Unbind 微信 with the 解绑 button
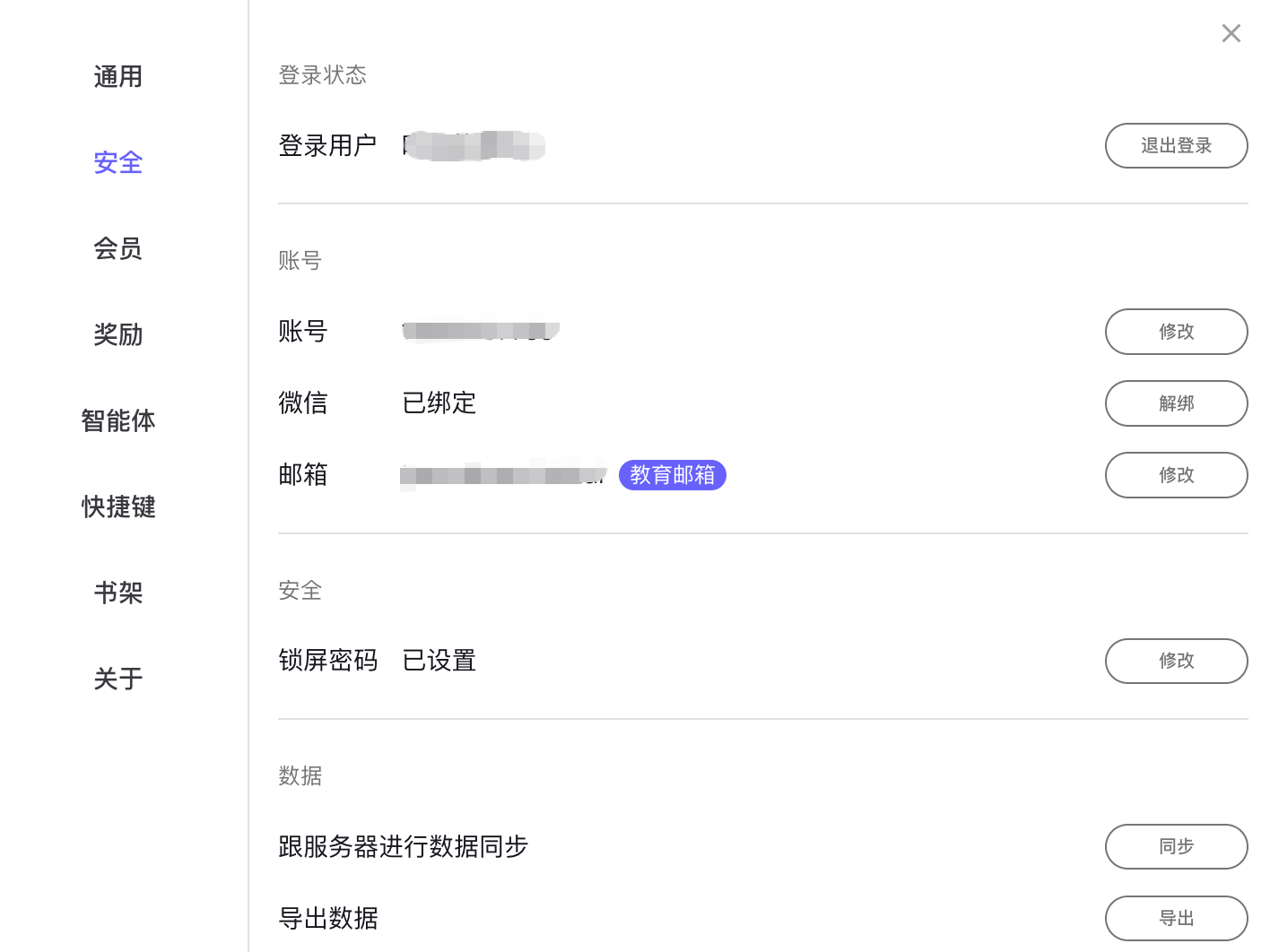This screenshot has height=952, width=1270. coord(1176,403)
